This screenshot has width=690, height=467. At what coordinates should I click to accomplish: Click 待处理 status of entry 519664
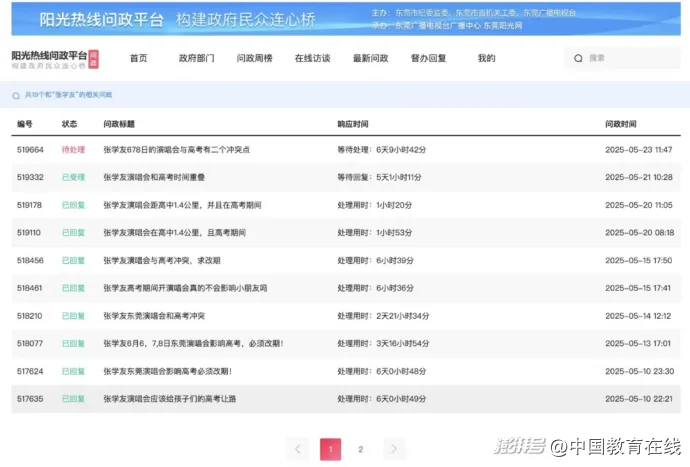coord(73,150)
